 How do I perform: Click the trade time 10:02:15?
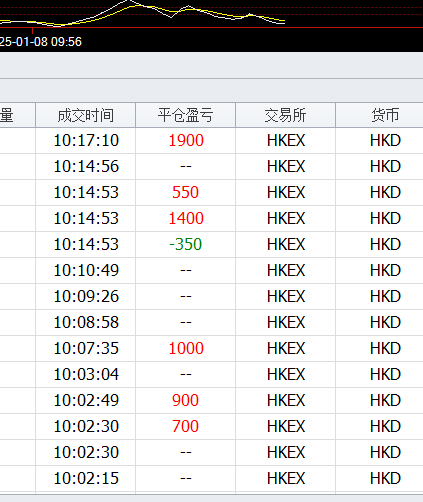(86, 478)
